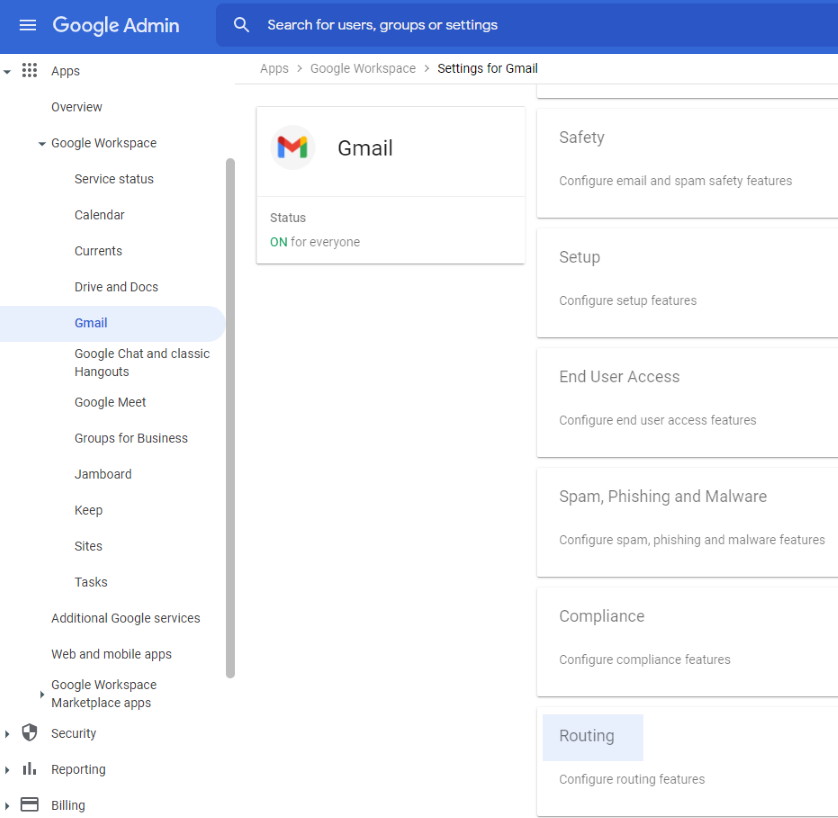Open Overview in the sidebar
The image size is (838, 818).
(76, 107)
